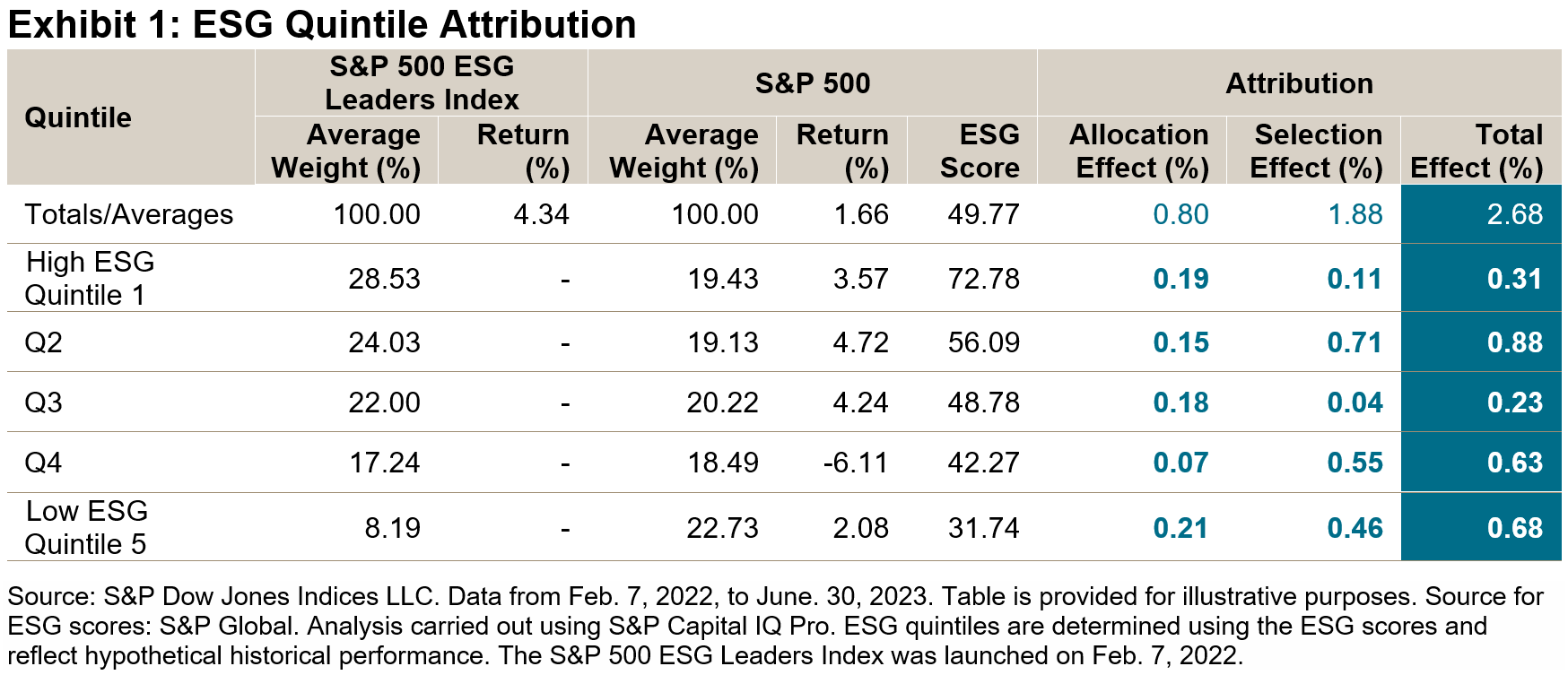1568x675 pixels.
Task: Select the 72.78 ESG score cell
Action: point(983,279)
